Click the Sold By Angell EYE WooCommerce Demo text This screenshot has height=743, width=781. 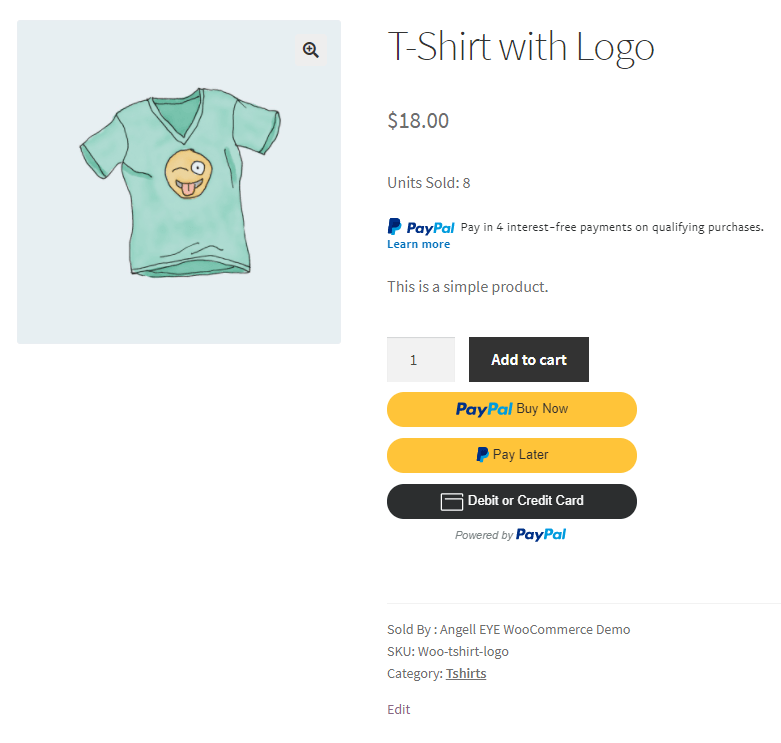[508, 629]
